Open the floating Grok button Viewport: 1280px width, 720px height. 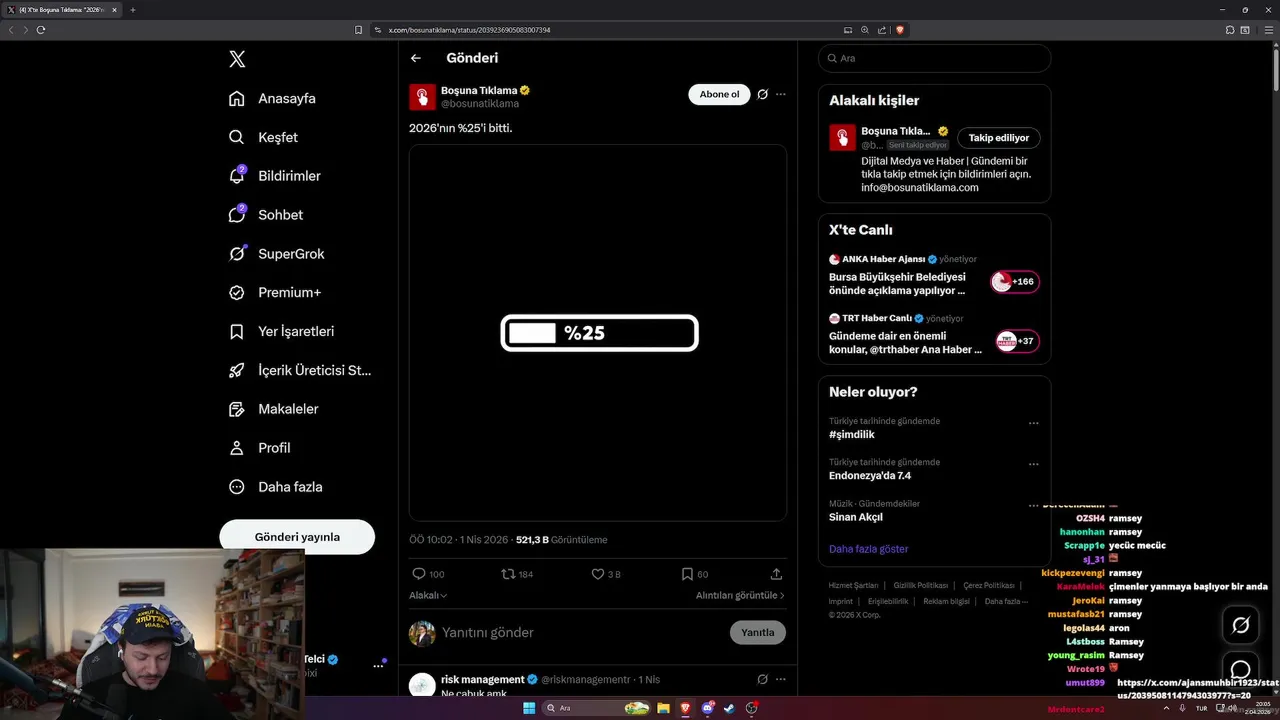click(x=1241, y=625)
